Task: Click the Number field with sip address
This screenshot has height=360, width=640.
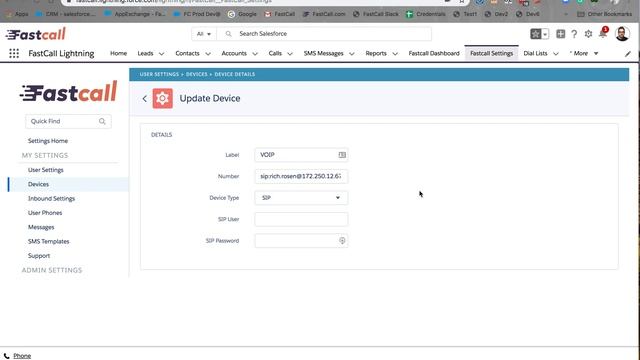Action: tap(301, 176)
